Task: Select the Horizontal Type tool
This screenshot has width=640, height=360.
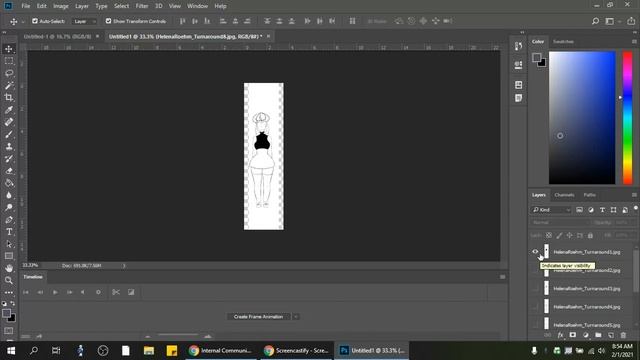Action: 9,232
